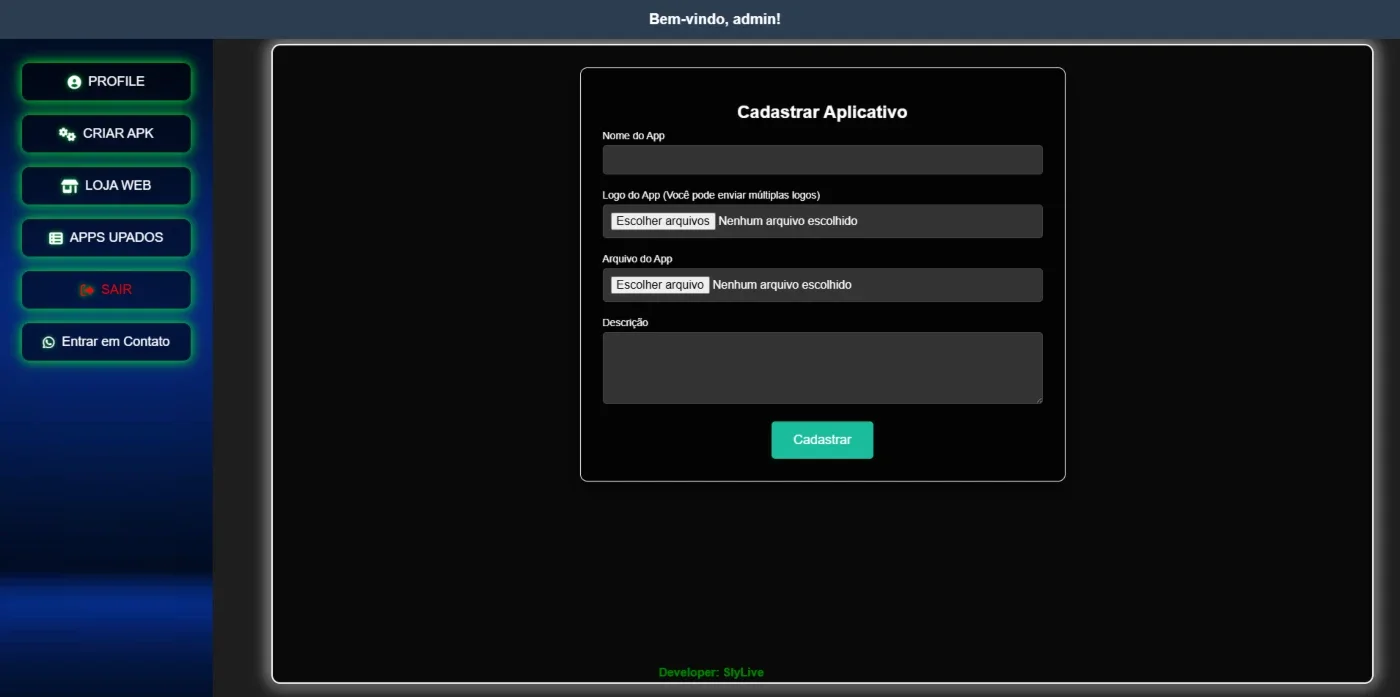Click the Descrição textarea resize handle
The width and height of the screenshot is (1400, 697).
pyautogui.click(x=1038, y=399)
